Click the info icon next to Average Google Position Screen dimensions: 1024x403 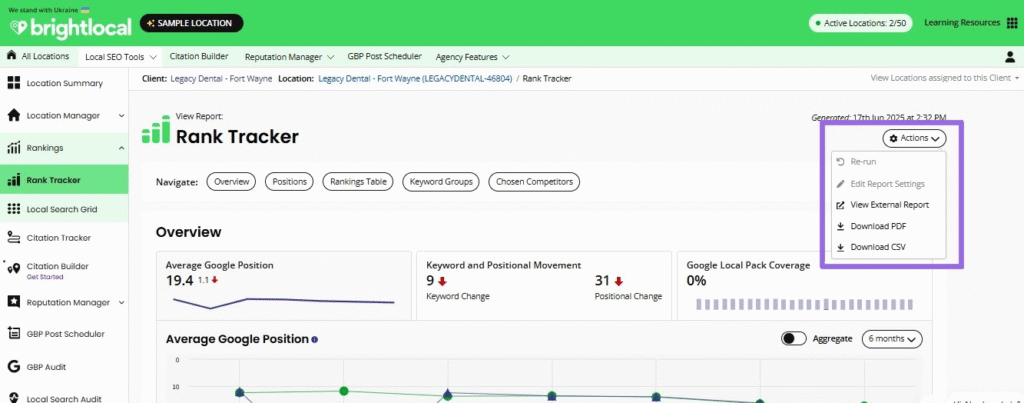click(315, 340)
